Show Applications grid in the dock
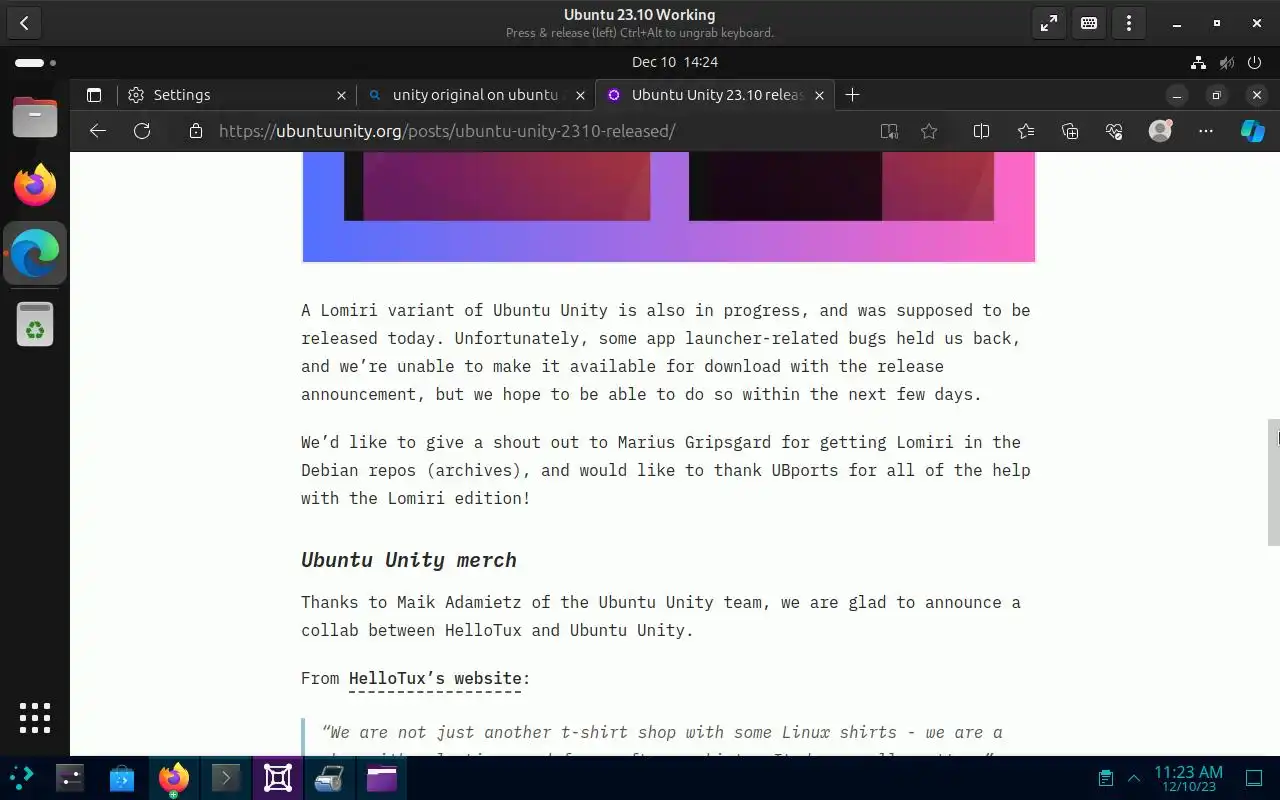 [x=35, y=718]
